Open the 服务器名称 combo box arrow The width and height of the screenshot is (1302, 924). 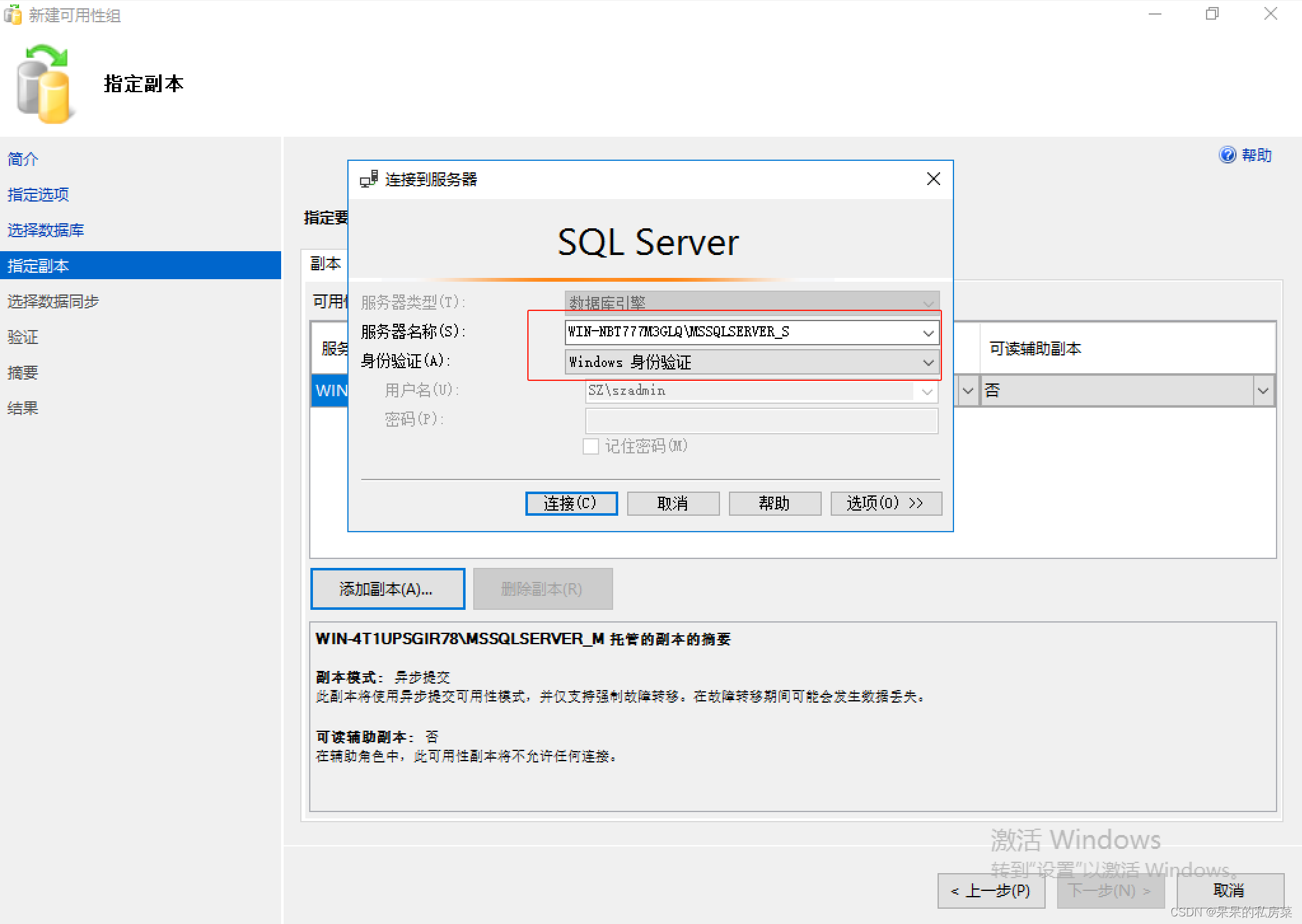click(928, 333)
